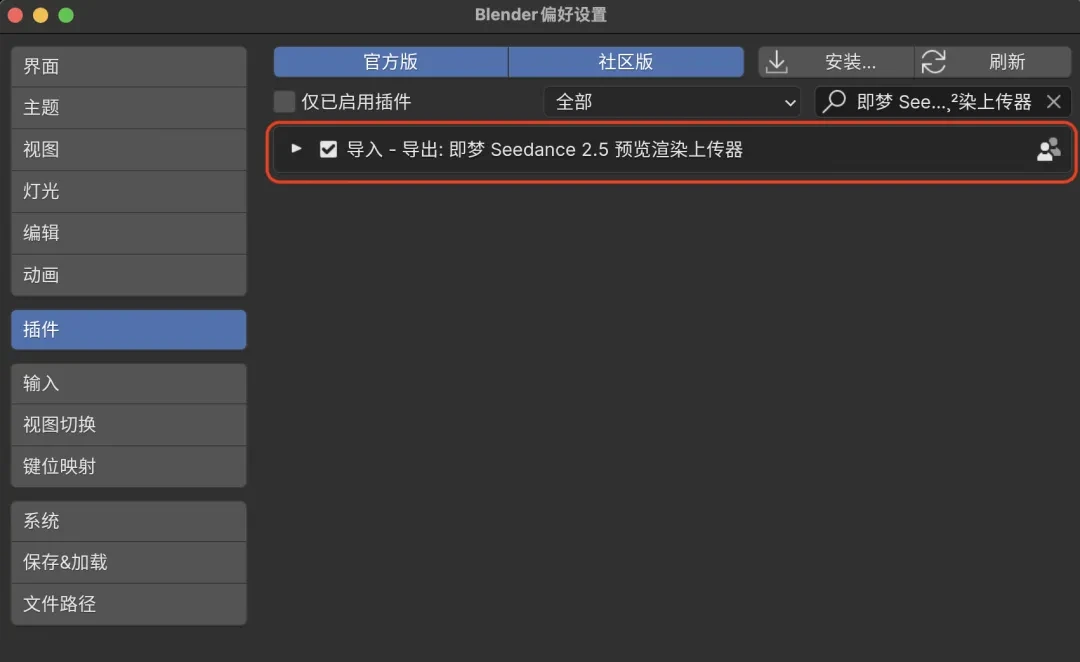
Task: Click the download arrow icon on 安装
Action: (x=776, y=62)
